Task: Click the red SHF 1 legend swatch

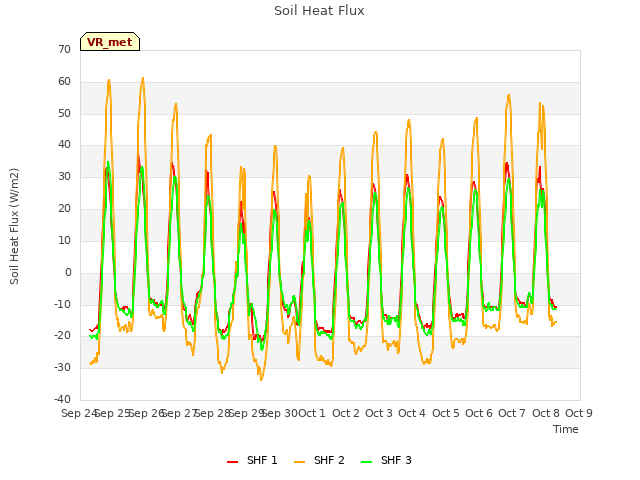Action: [233, 461]
